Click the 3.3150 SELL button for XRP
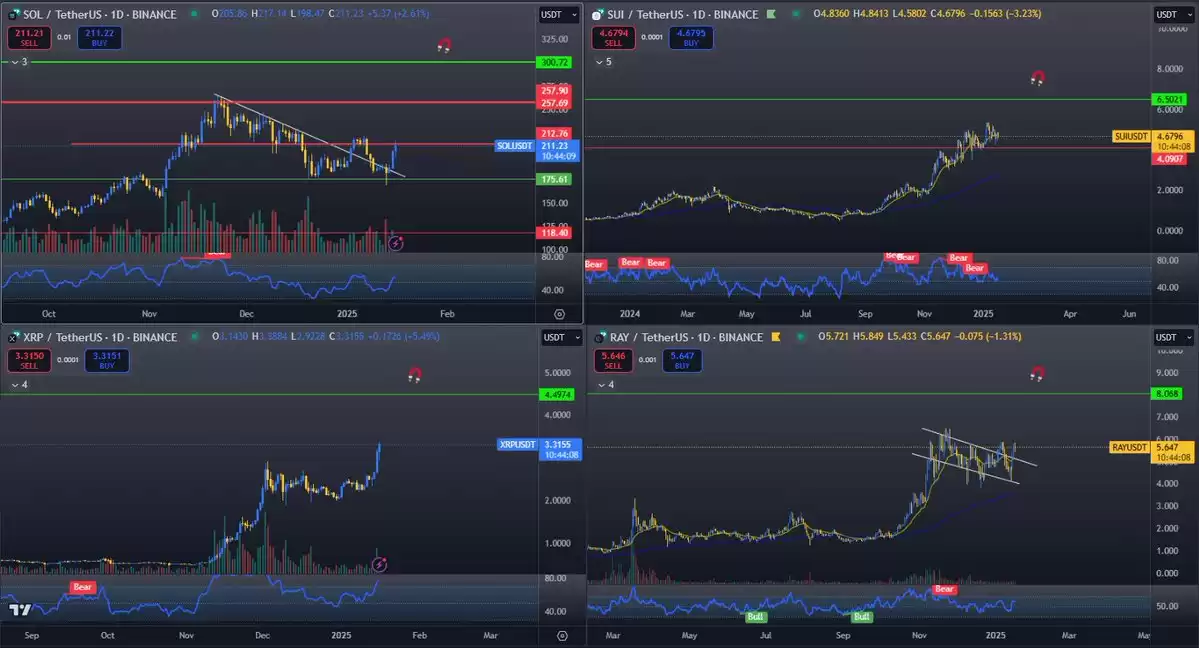 29,360
